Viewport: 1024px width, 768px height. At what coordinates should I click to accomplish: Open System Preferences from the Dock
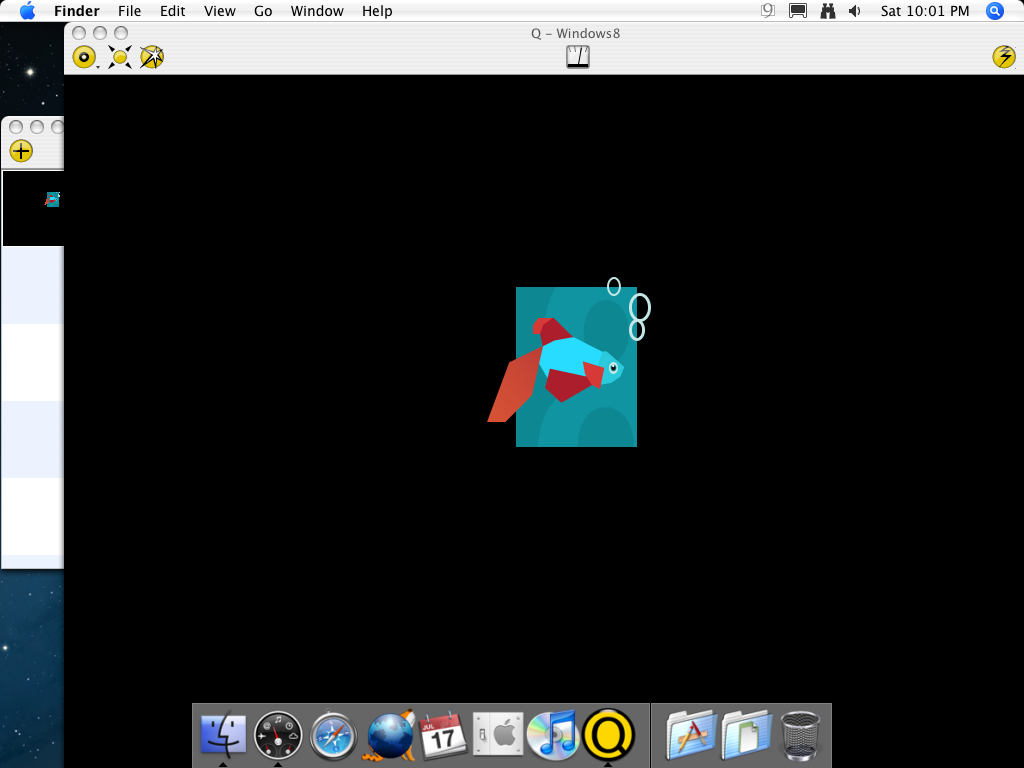click(x=498, y=734)
